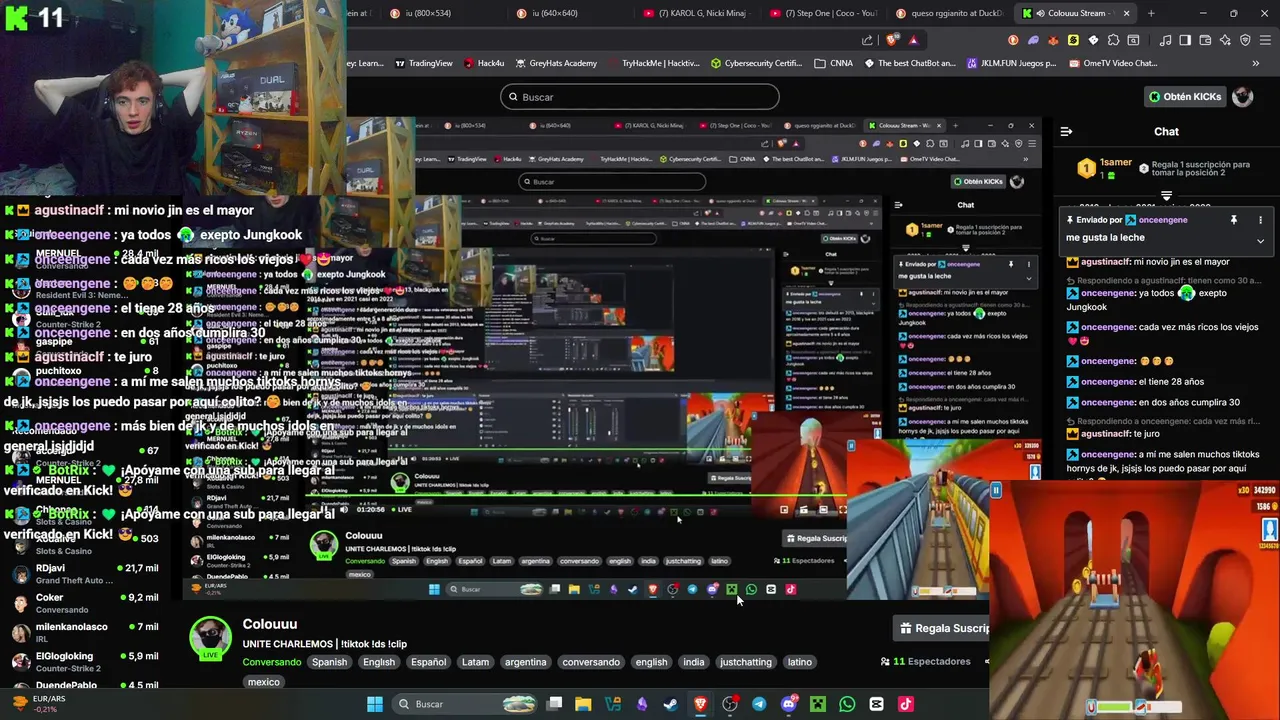The width and height of the screenshot is (1280, 720).
Task: Open the TradingView bookmark
Action: tap(424, 63)
